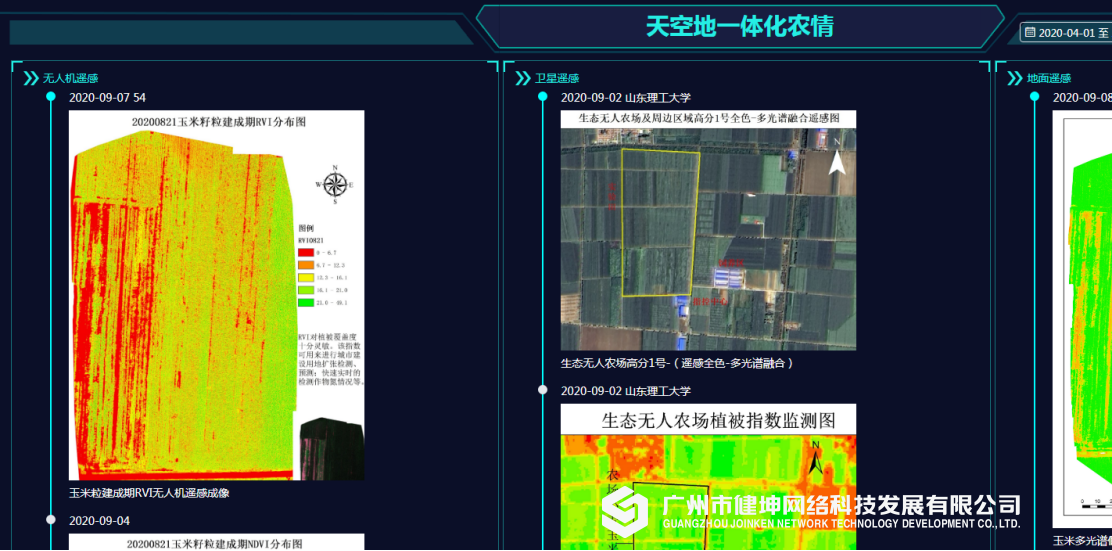This screenshot has width=1112, height=551.
Task: Open the 玉米籽粒建成期RVI分布图 thumbnail
Action: [216, 295]
